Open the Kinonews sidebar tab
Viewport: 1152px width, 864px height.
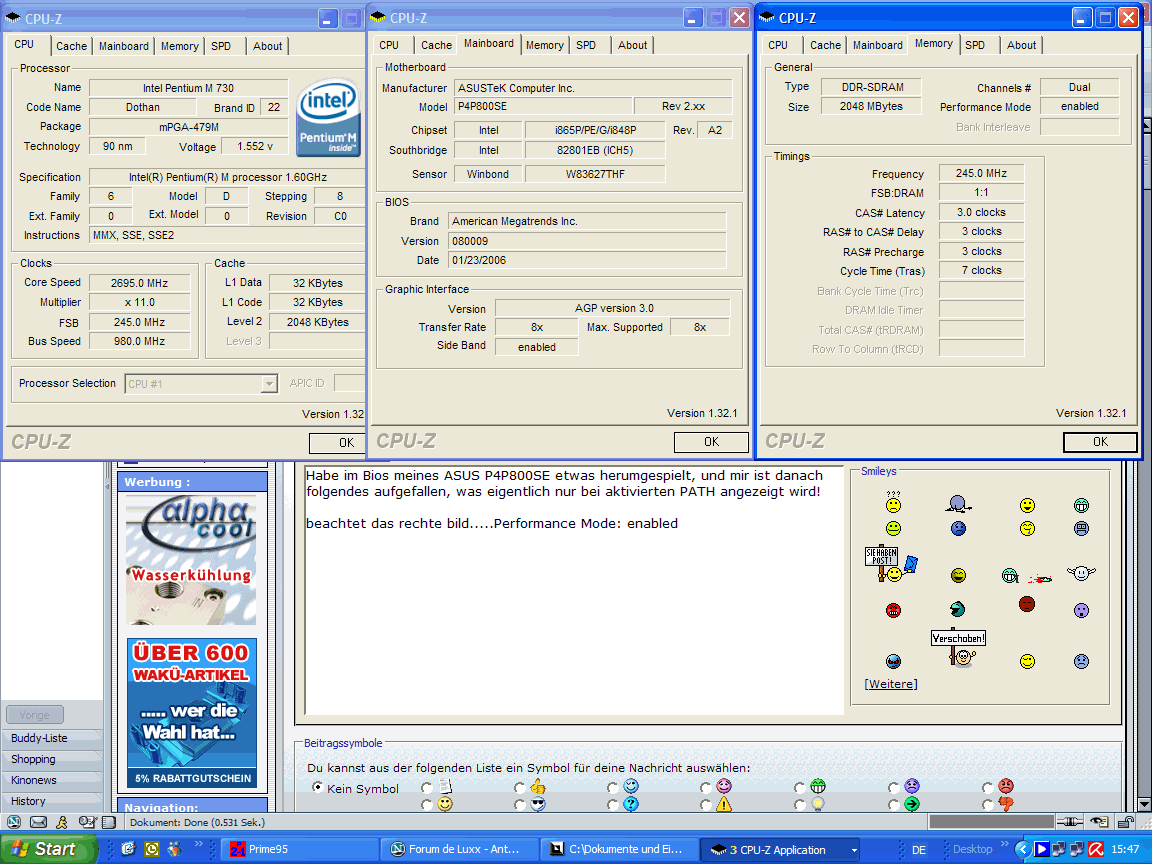[x=53, y=780]
